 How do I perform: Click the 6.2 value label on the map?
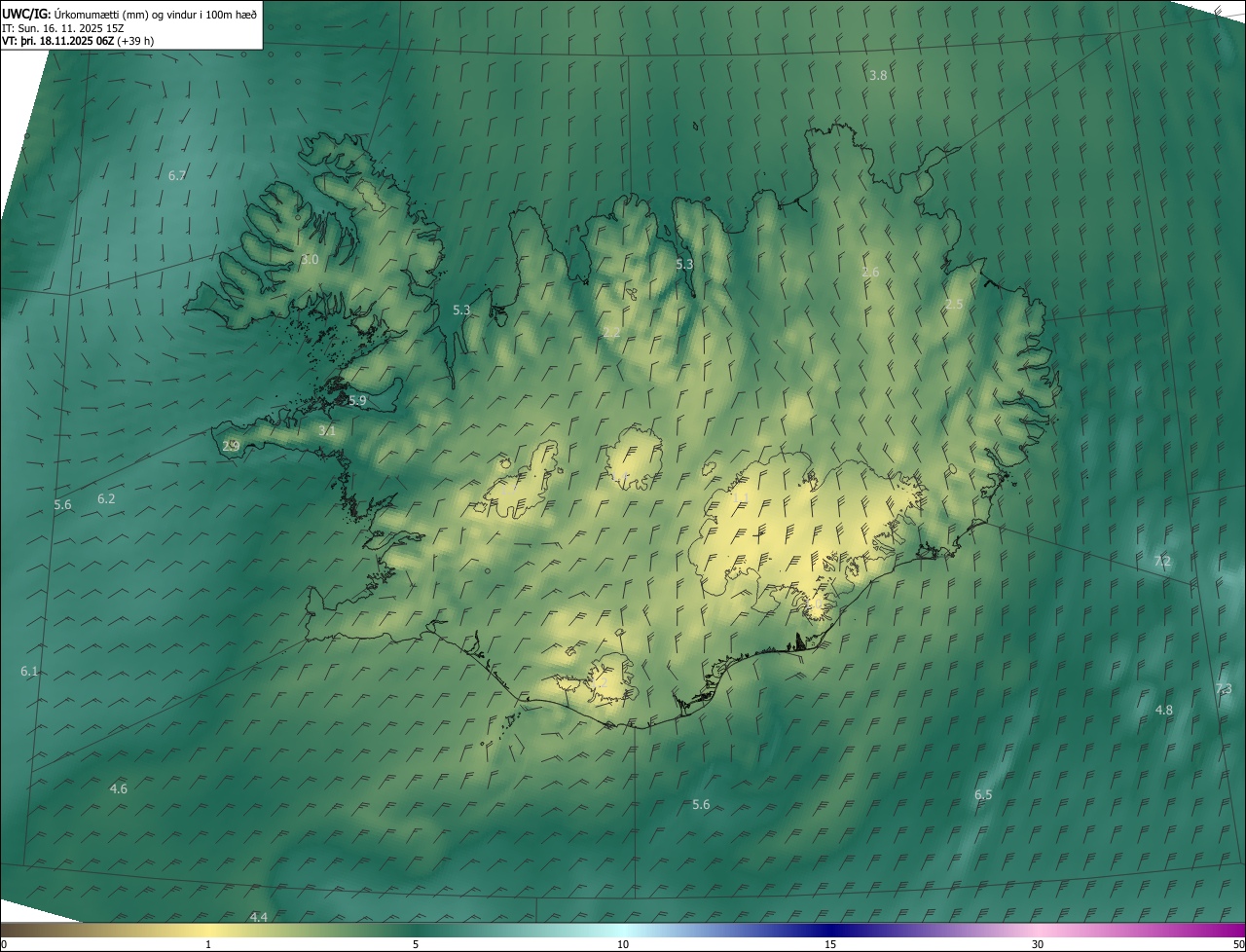point(106,499)
